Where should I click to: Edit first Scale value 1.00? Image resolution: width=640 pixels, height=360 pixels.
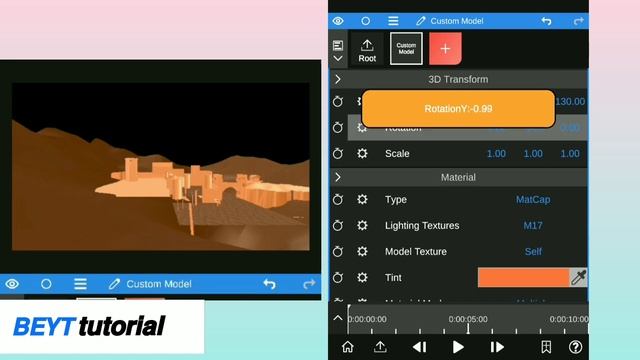[x=496, y=153]
